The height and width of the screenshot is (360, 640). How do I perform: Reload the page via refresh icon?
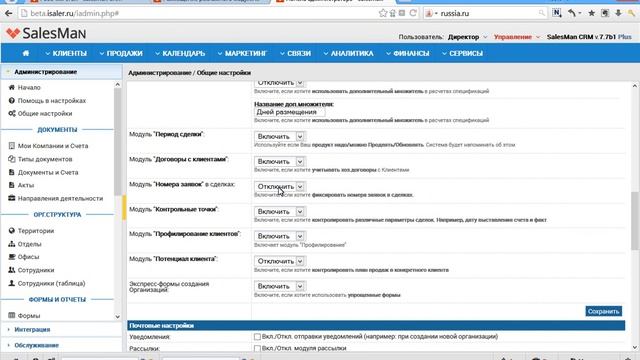pos(413,13)
